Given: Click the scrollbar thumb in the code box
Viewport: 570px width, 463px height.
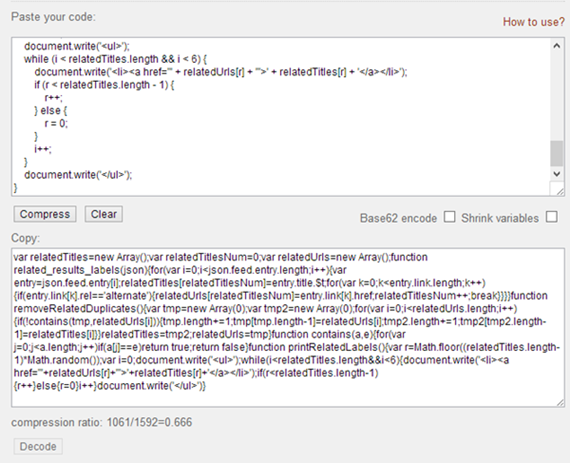Looking at the screenshot, I should 557,153.
